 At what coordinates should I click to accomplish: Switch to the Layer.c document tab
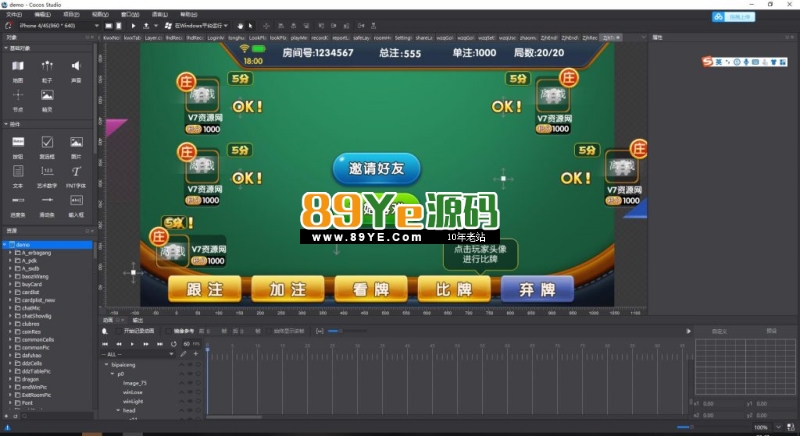[x=153, y=38]
